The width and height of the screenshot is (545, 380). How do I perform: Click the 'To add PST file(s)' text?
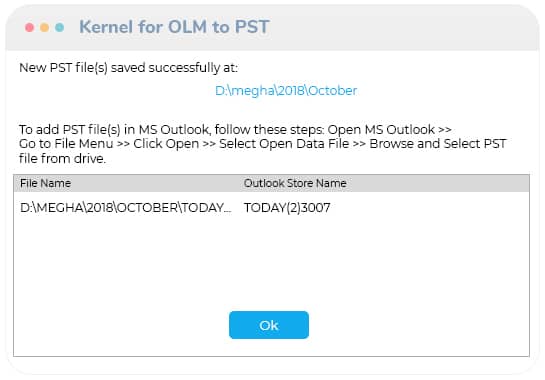tap(70, 129)
